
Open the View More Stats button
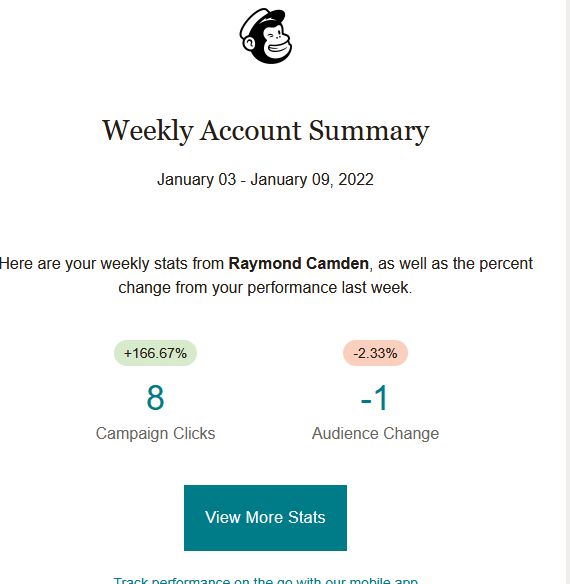(x=265, y=518)
